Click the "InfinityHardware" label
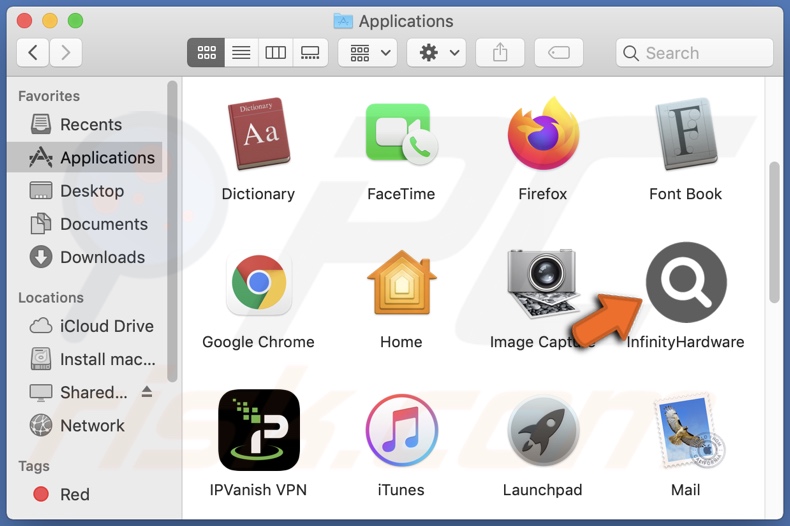The height and width of the screenshot is (526, 790). [686, 342]
